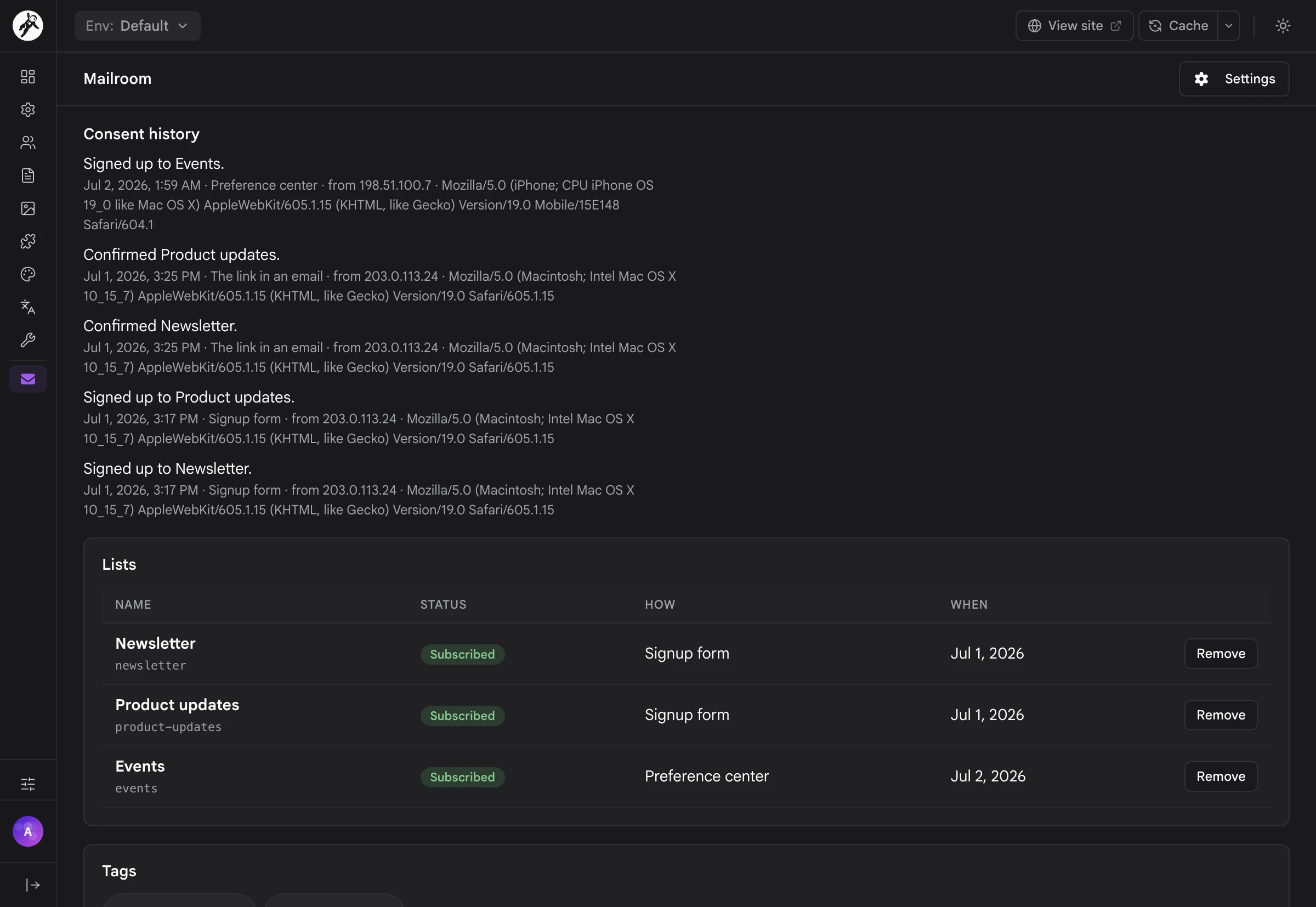Toggle the light/dark theme sun icon

(1283, 26)
